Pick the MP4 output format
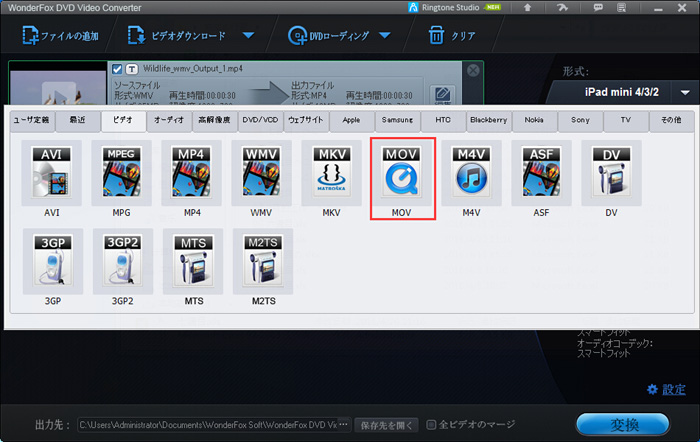 pos(192,173)
